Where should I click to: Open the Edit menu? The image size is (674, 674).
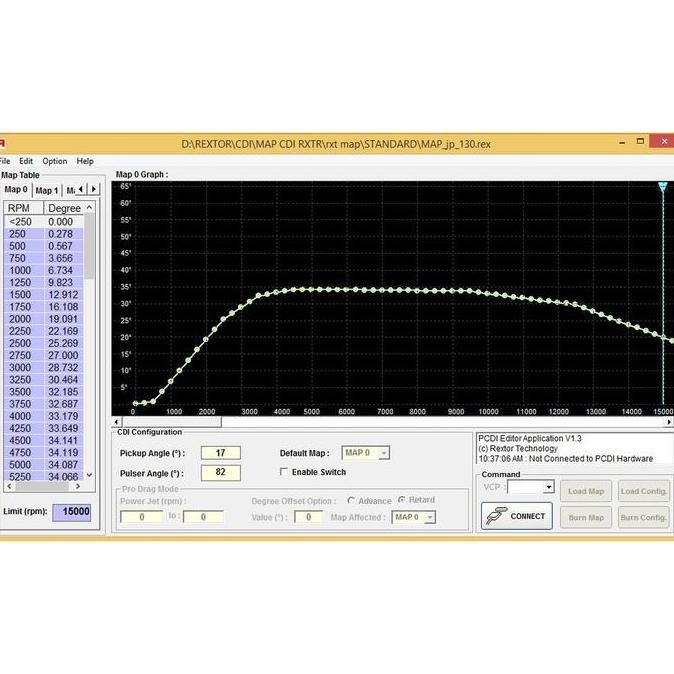(26, 161)
